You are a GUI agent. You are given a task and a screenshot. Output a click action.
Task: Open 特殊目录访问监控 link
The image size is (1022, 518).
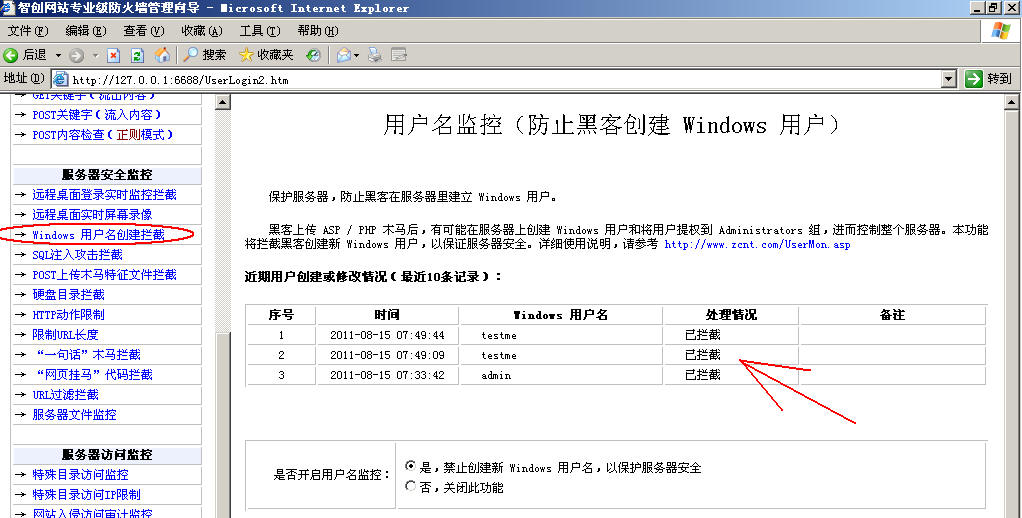pyautogui.click(x=80, y=475)
